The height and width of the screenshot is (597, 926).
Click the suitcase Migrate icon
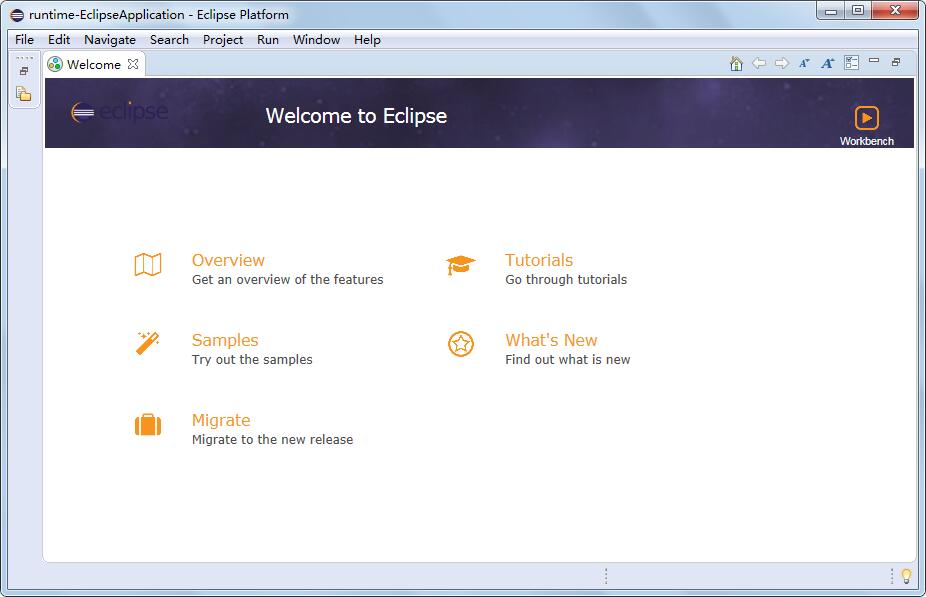point(148,425)
